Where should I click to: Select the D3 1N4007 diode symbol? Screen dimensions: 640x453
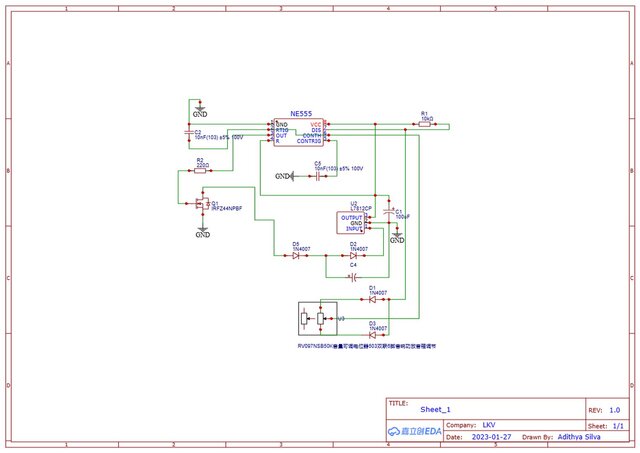click(372, 335)
